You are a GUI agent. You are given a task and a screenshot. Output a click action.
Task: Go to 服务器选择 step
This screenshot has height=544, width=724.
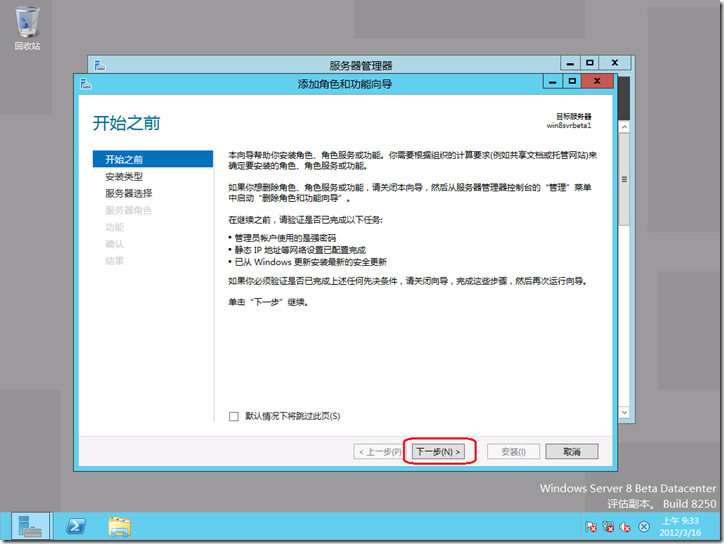(x=128, y=193)
